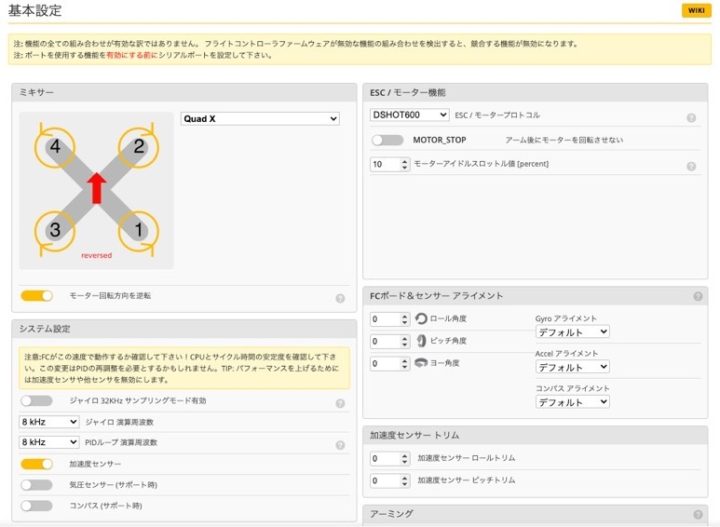
Task: Open ジャイロ 演算周波数 8 kHz dropdown
Action: [49, 422]
